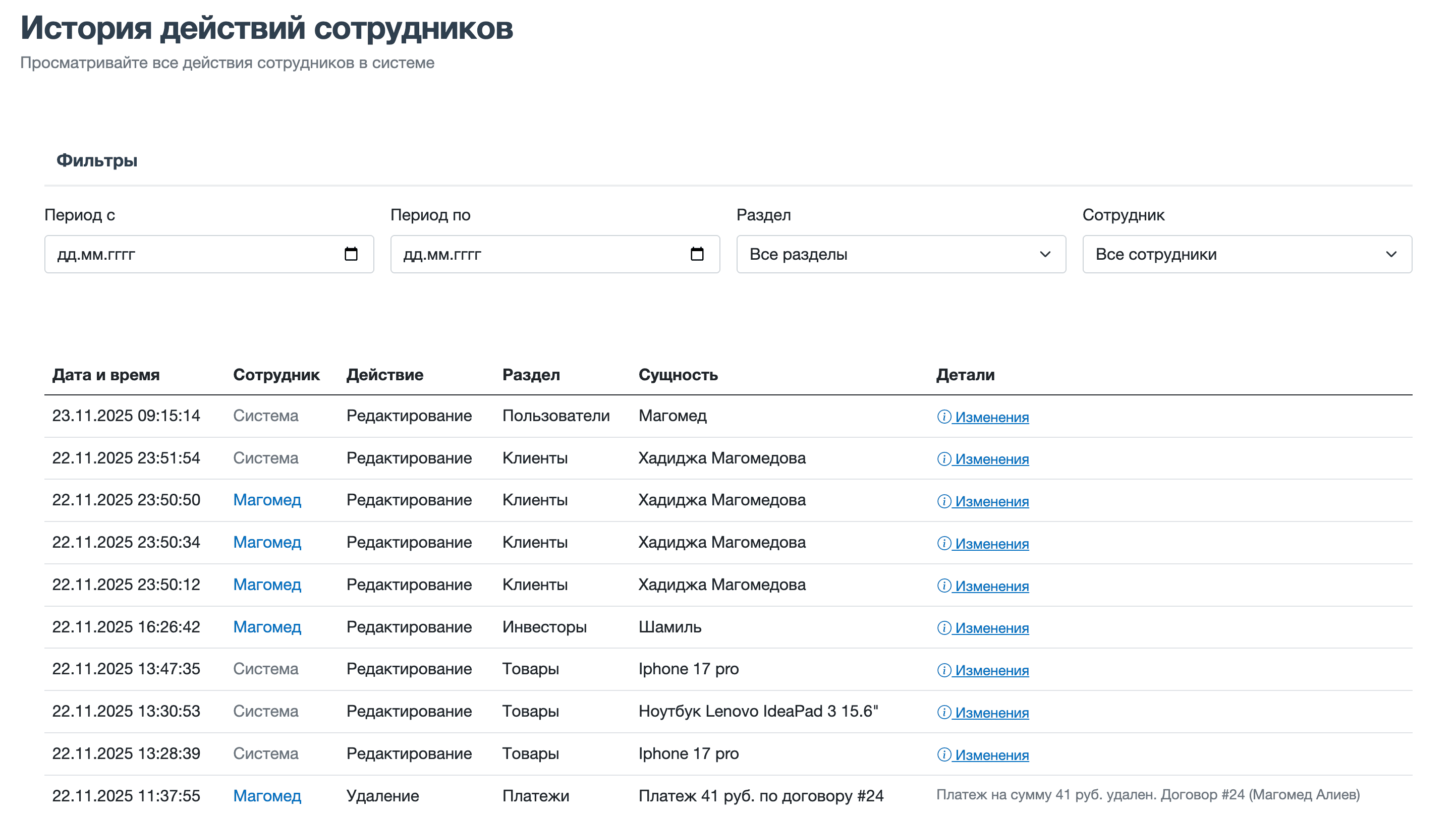Click the "Дата и время" column header
The height and width of the screenshot is (816, 1456).
[x=106, y=374]
